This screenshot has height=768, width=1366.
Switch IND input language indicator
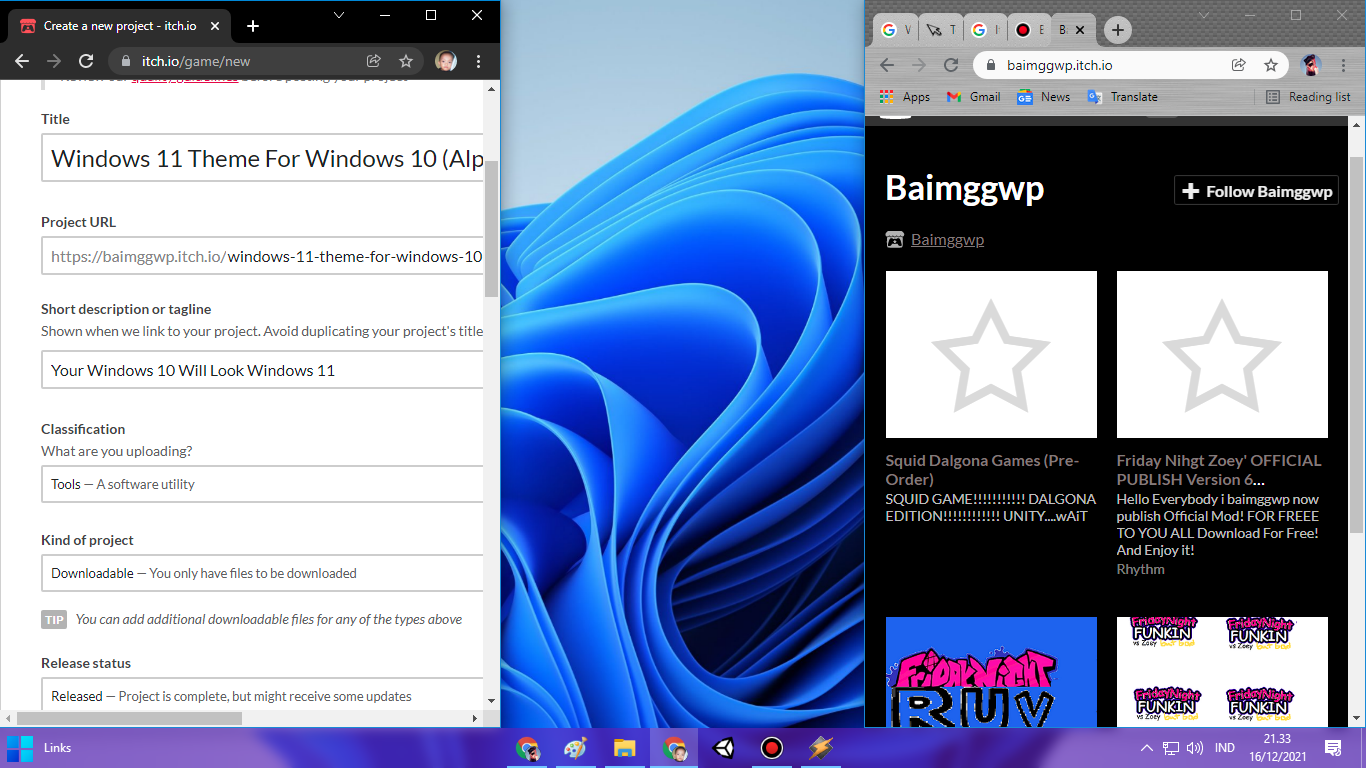1224,748
